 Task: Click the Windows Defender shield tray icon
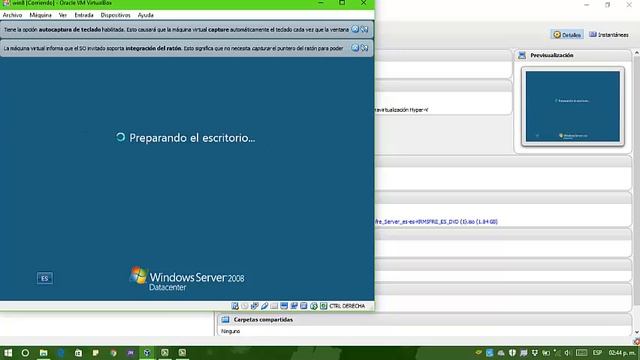coord(512,353)
